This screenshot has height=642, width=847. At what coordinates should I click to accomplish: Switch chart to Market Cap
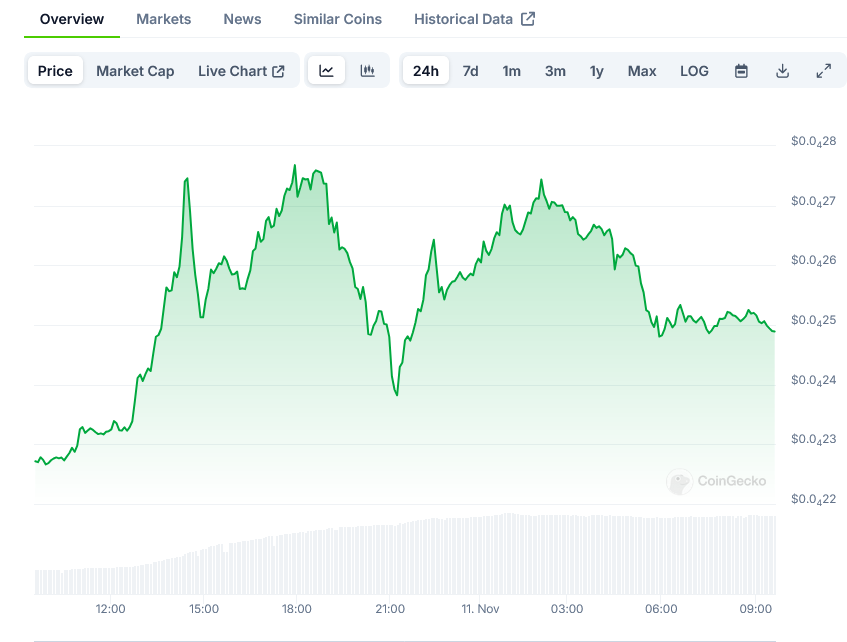coord(135,71)
